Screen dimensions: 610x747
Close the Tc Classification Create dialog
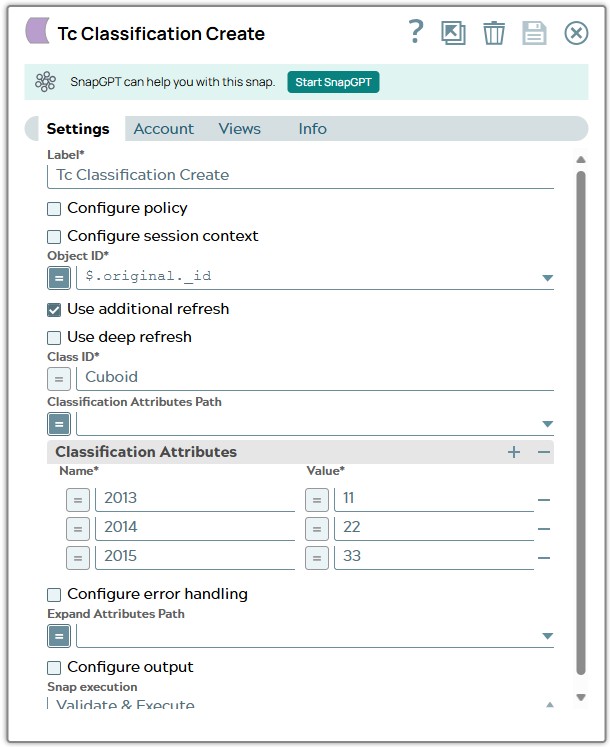pyautogui.click(x=576, y=33)
